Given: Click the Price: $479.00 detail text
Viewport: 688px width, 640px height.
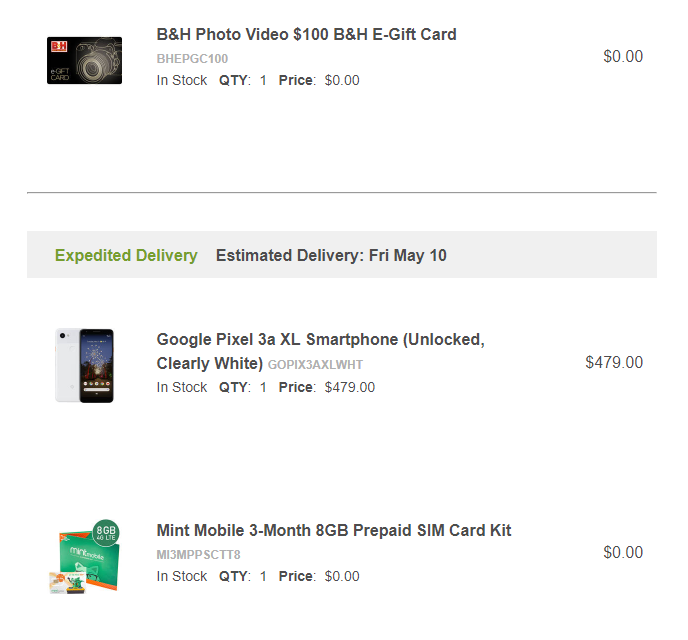Looking at the screenshot, I should (x=327, y=387).
